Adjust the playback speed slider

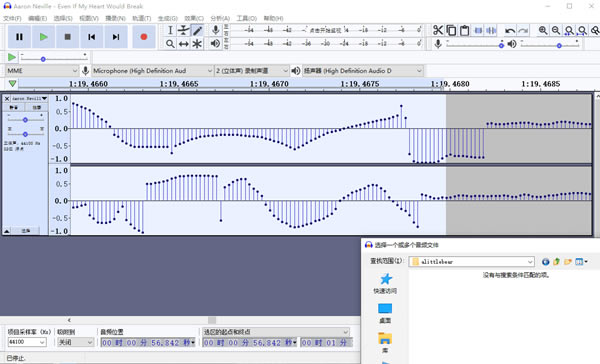click(54, 59)
